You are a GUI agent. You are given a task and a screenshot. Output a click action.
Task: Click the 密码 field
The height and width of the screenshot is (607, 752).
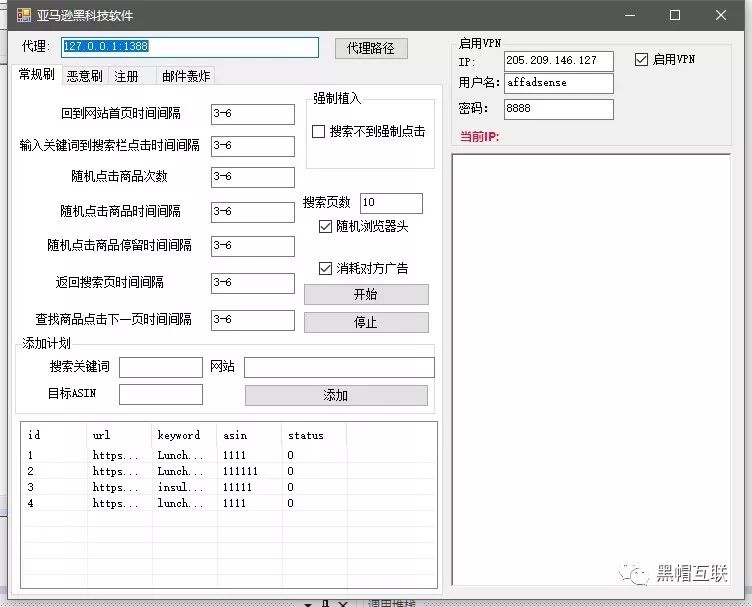click(559, 109)
